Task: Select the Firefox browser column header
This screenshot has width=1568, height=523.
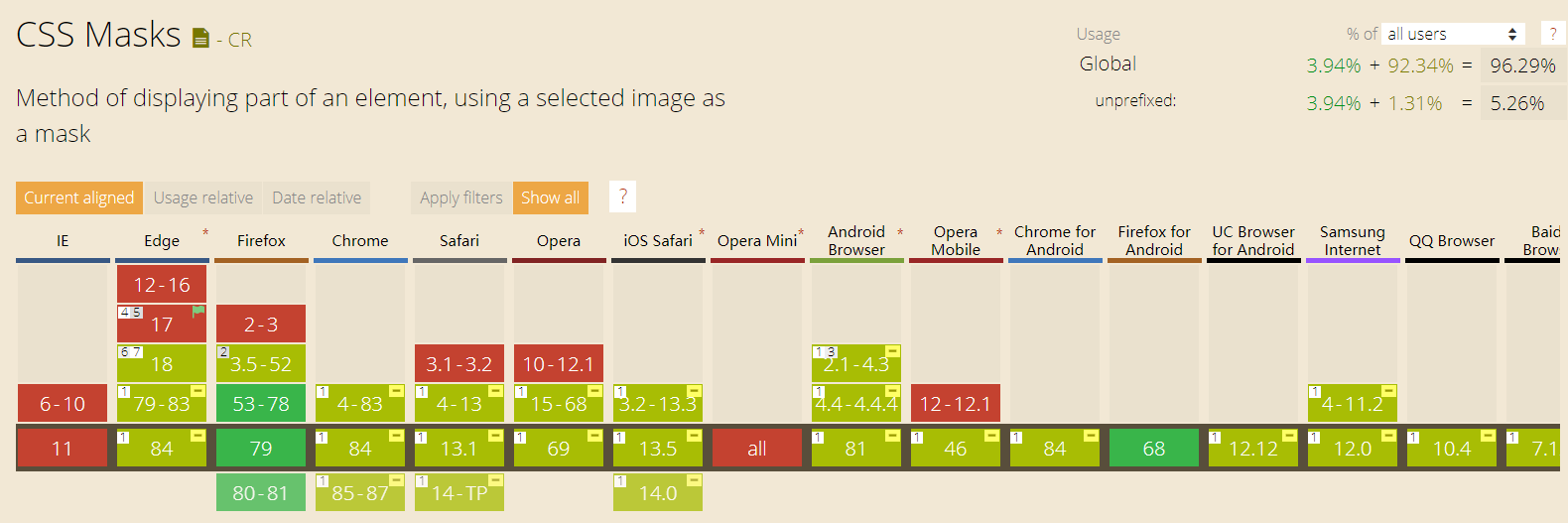Action: click(261, 240)
